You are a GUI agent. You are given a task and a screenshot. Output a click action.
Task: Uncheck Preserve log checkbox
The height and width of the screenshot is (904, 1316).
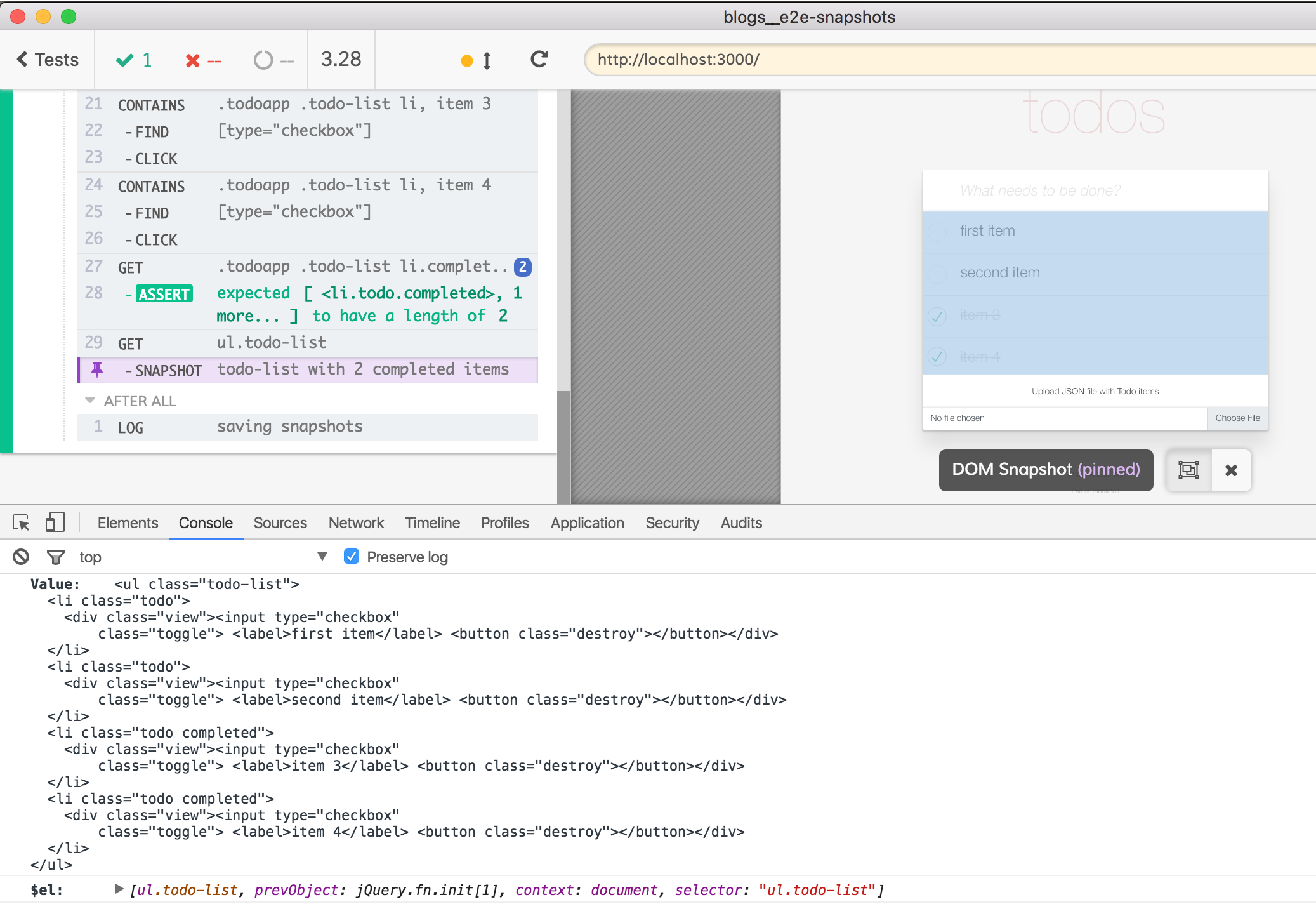tap(351, 556)
